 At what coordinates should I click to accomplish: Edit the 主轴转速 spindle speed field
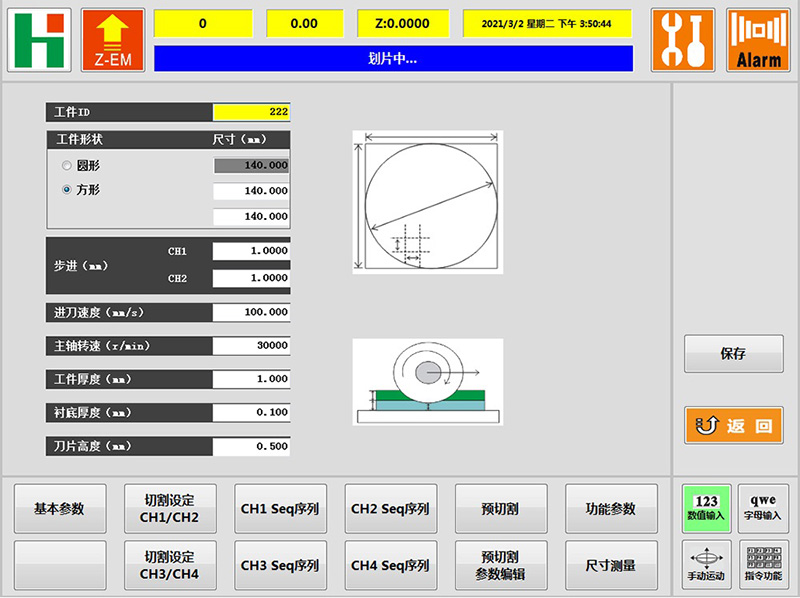coord(251,346)
